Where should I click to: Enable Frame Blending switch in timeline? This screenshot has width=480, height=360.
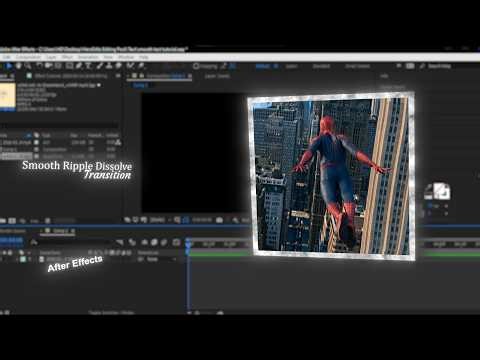[154, 242]
